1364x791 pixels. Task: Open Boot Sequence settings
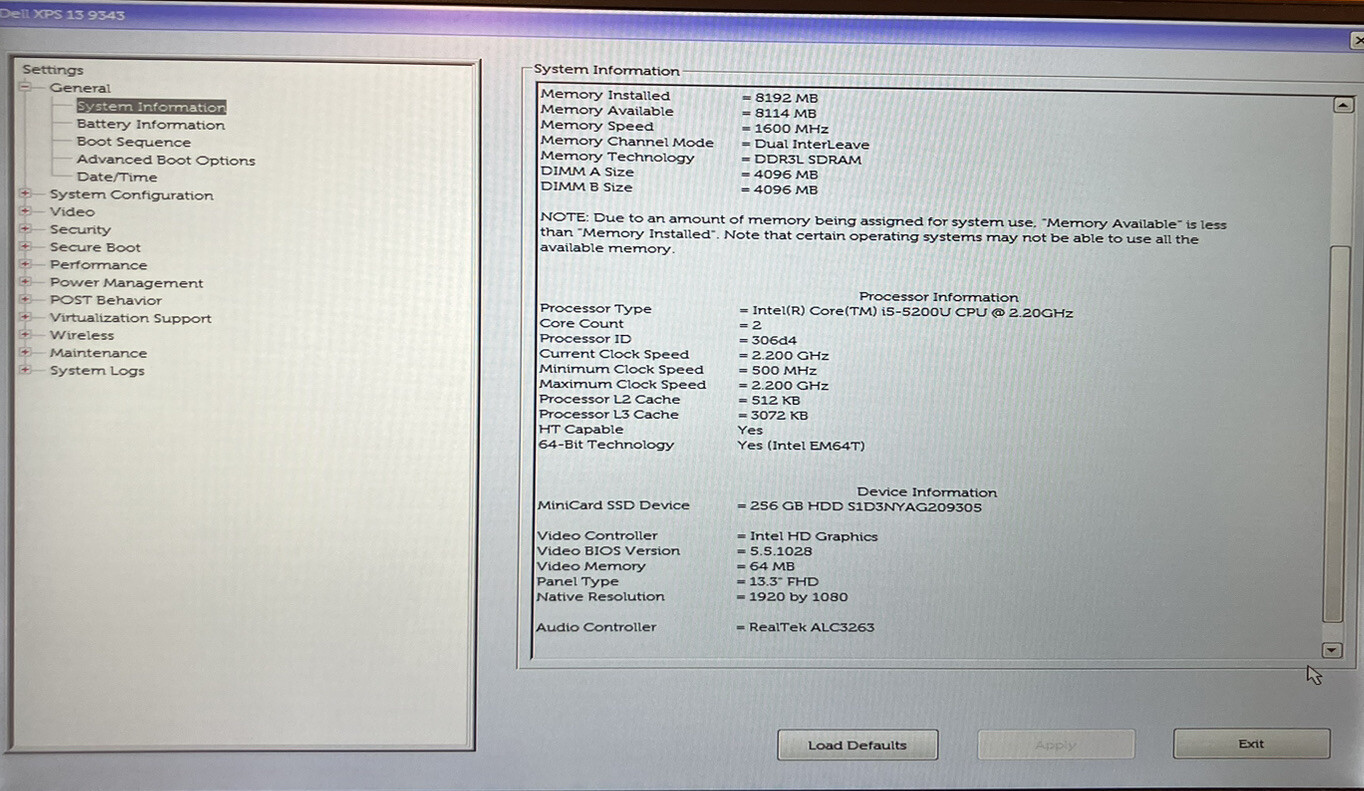pyautogui.click(x=134, y=142)
